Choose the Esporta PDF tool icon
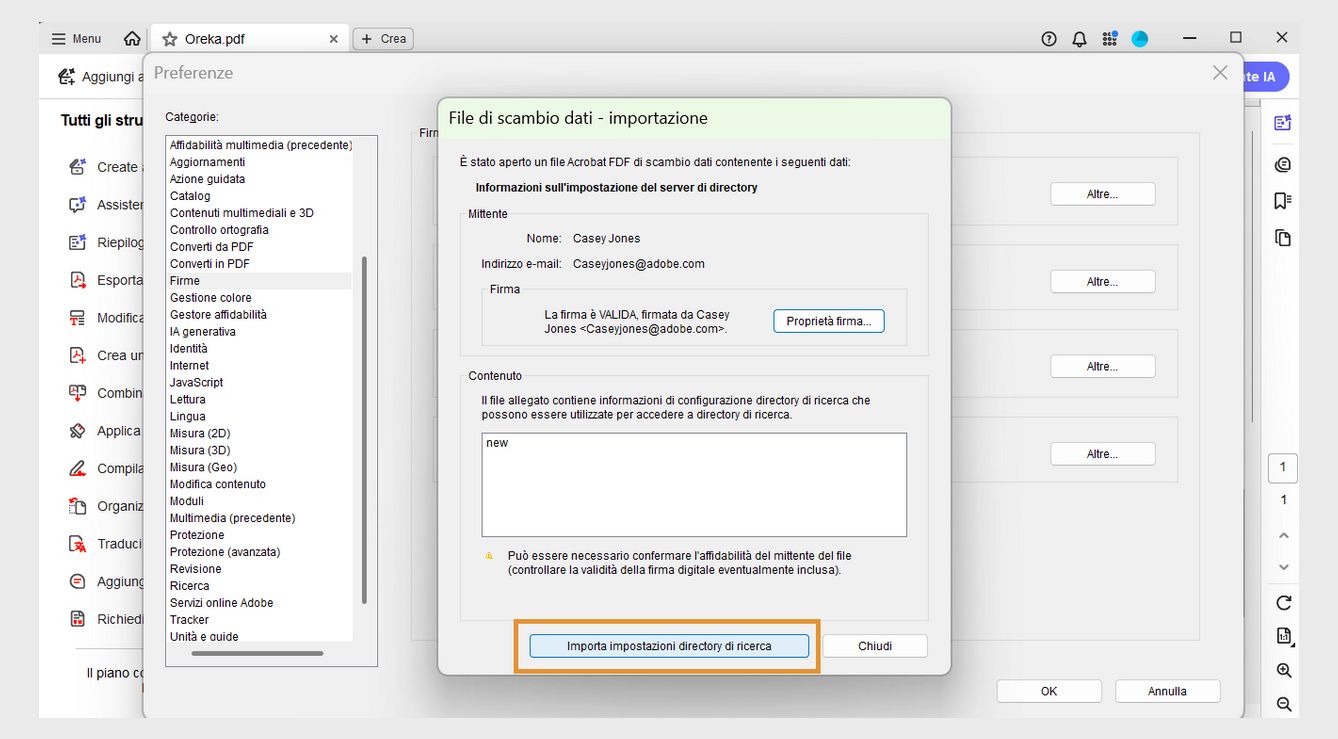 [x=77, y=280]
